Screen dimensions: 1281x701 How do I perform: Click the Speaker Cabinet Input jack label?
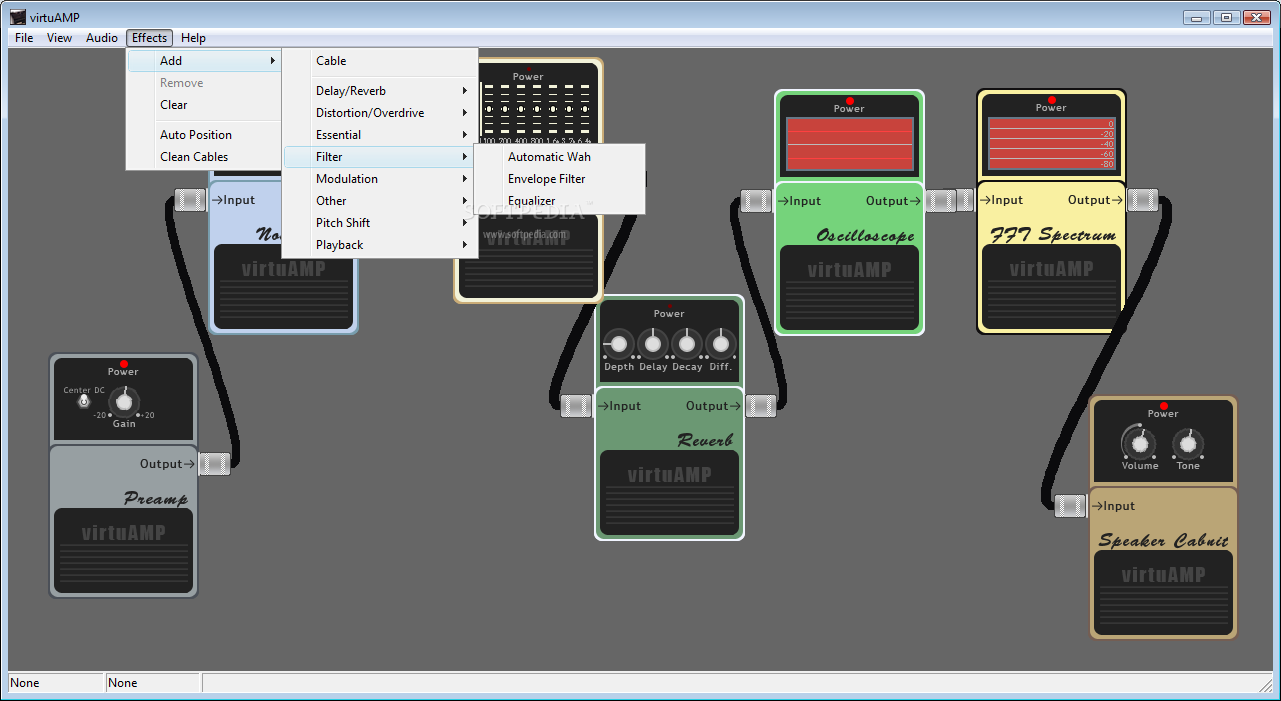click(x=1113, y=506)
